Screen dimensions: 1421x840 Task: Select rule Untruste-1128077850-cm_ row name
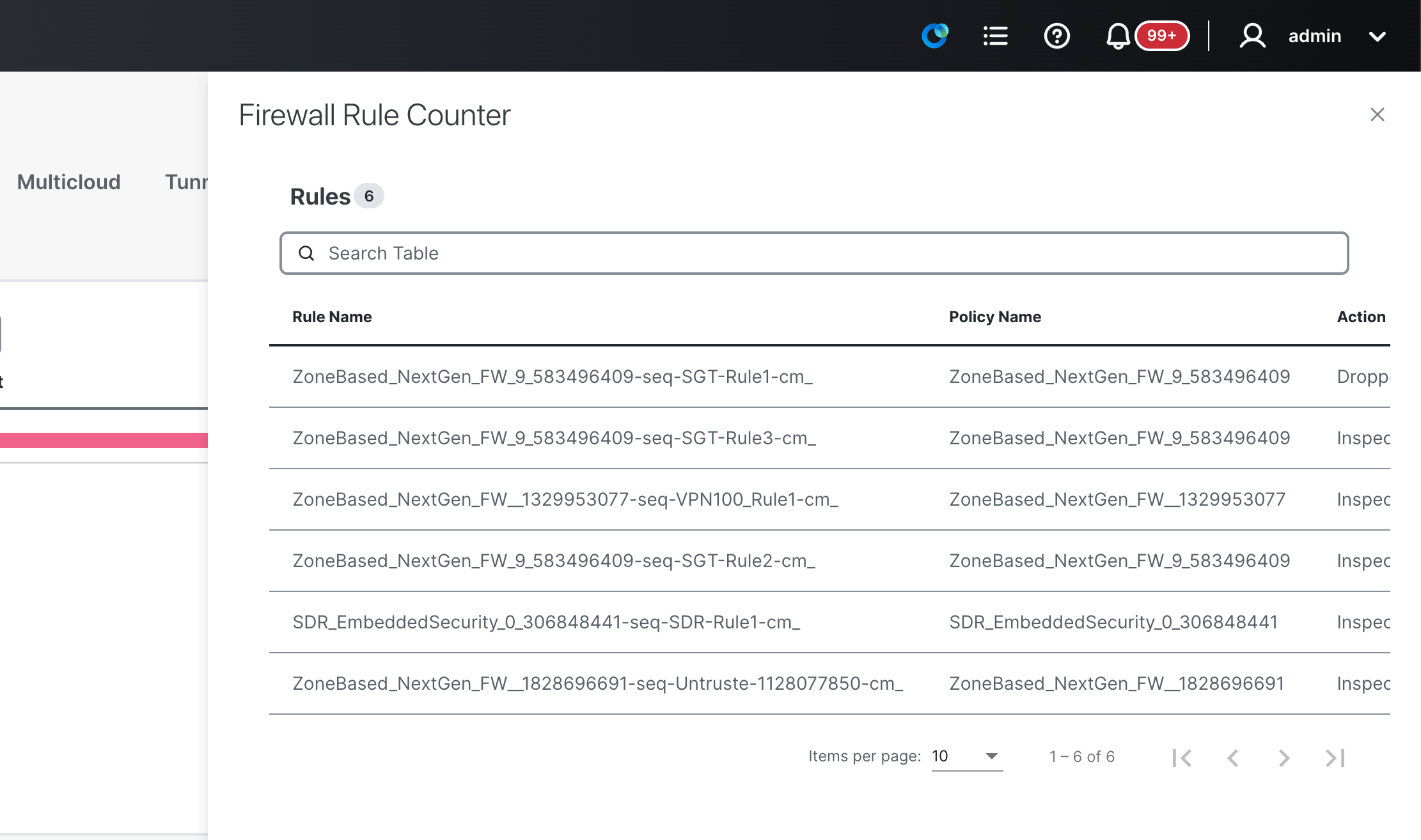(x=598, y=683)
